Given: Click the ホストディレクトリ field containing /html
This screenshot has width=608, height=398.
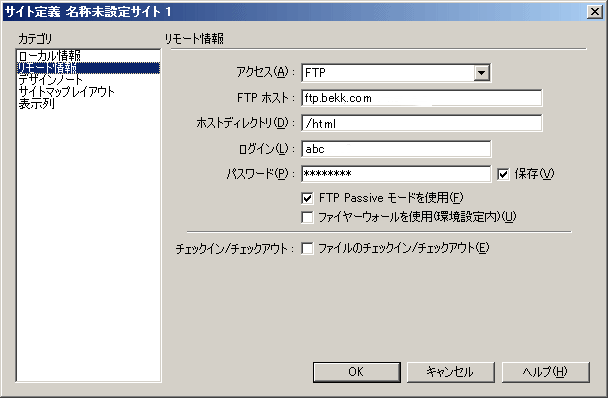Looking at the screenshot, I should (421, 123).
